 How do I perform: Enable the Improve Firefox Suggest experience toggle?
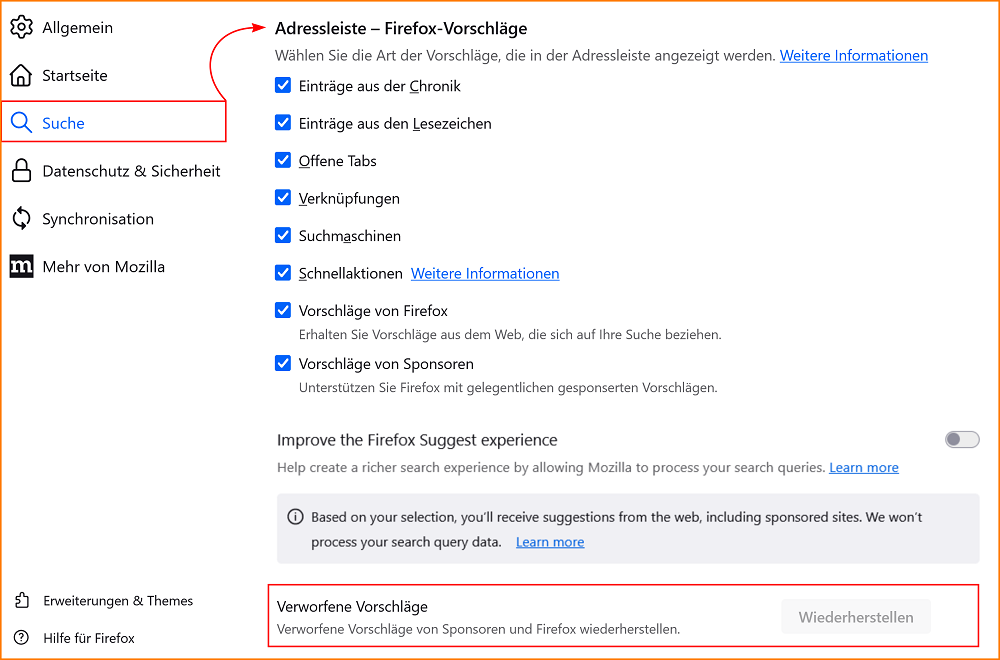click(961, 439)
